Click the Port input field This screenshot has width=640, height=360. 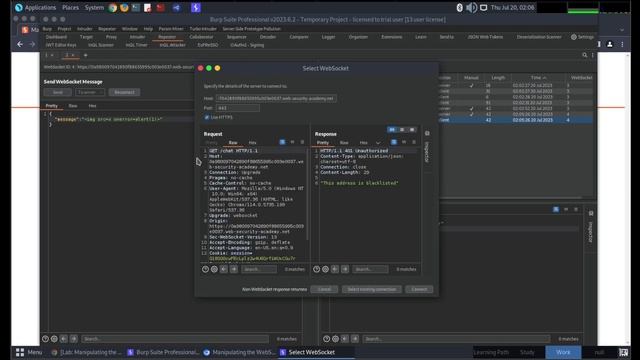[238, 108]
